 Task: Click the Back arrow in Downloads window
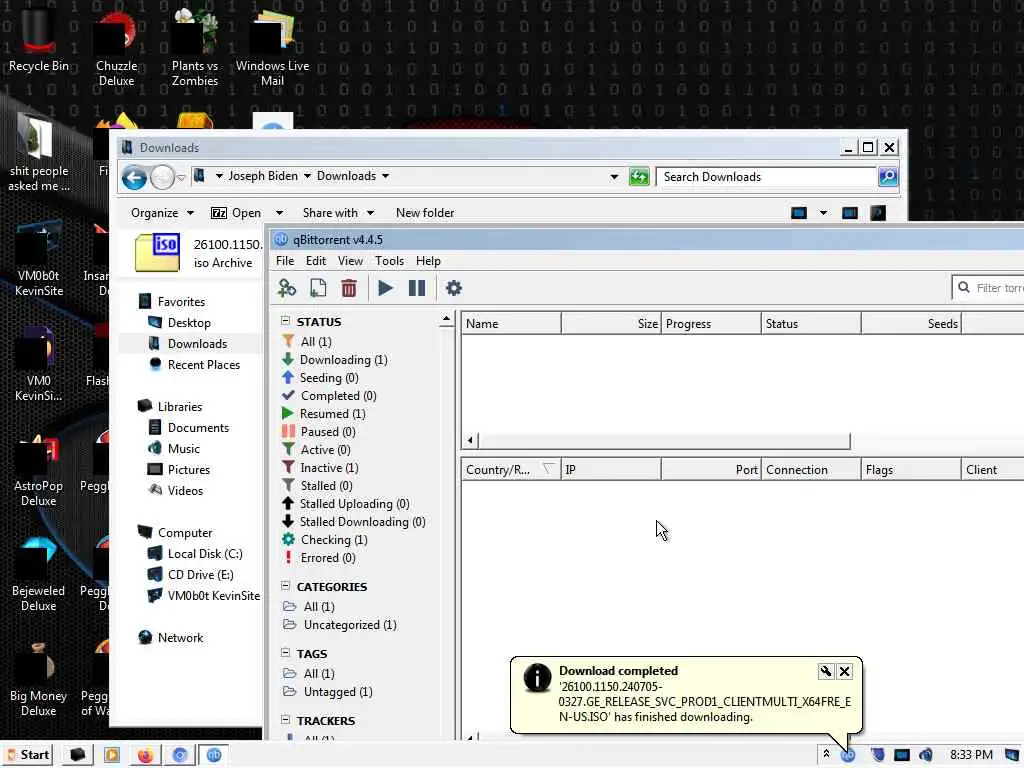click(135, 177)
